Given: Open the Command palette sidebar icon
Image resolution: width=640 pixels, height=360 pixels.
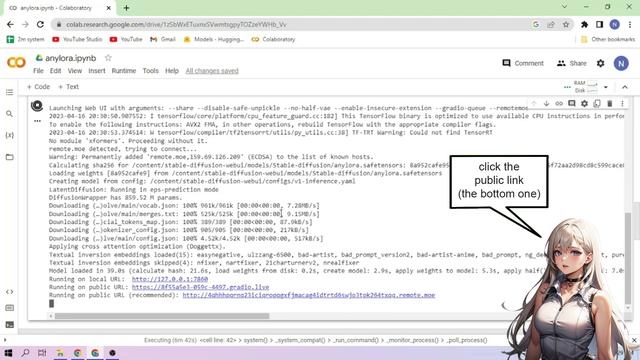Looking at the screenshot, I should click(x=9, y=308).
